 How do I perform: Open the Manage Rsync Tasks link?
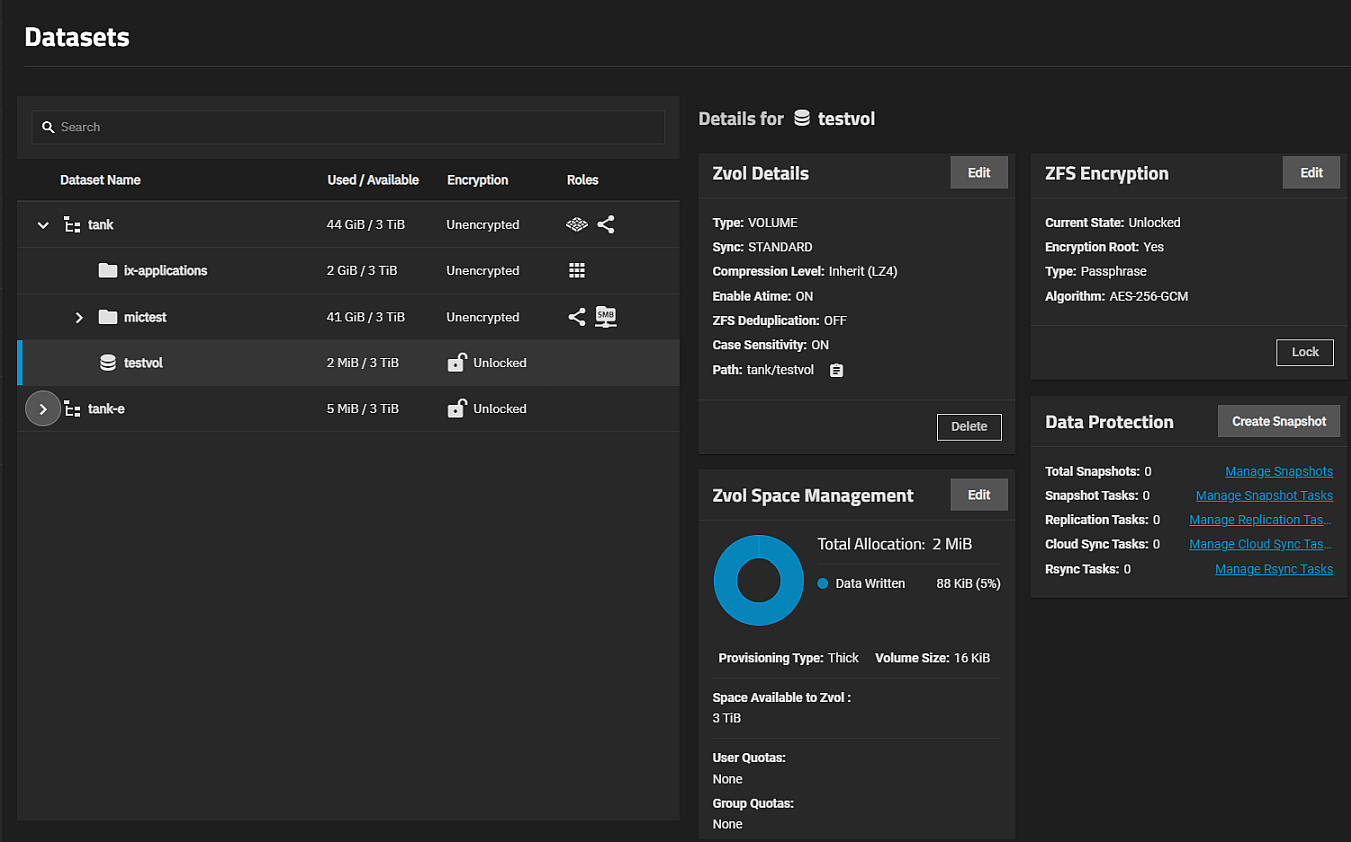point(1273,568)
